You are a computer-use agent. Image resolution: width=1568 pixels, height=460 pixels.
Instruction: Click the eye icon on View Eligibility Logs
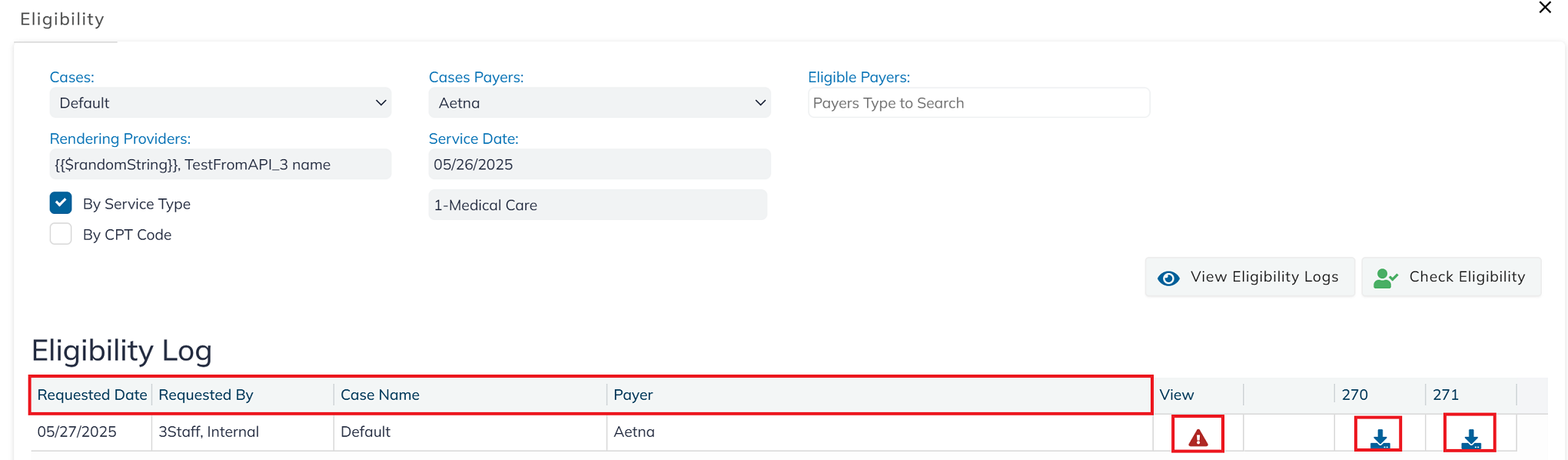[1168, 278]
